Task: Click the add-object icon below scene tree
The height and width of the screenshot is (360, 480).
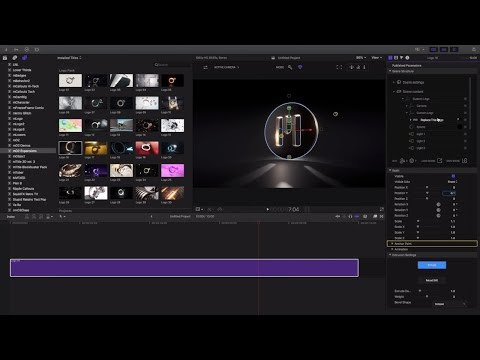Action: coord(402,161)
